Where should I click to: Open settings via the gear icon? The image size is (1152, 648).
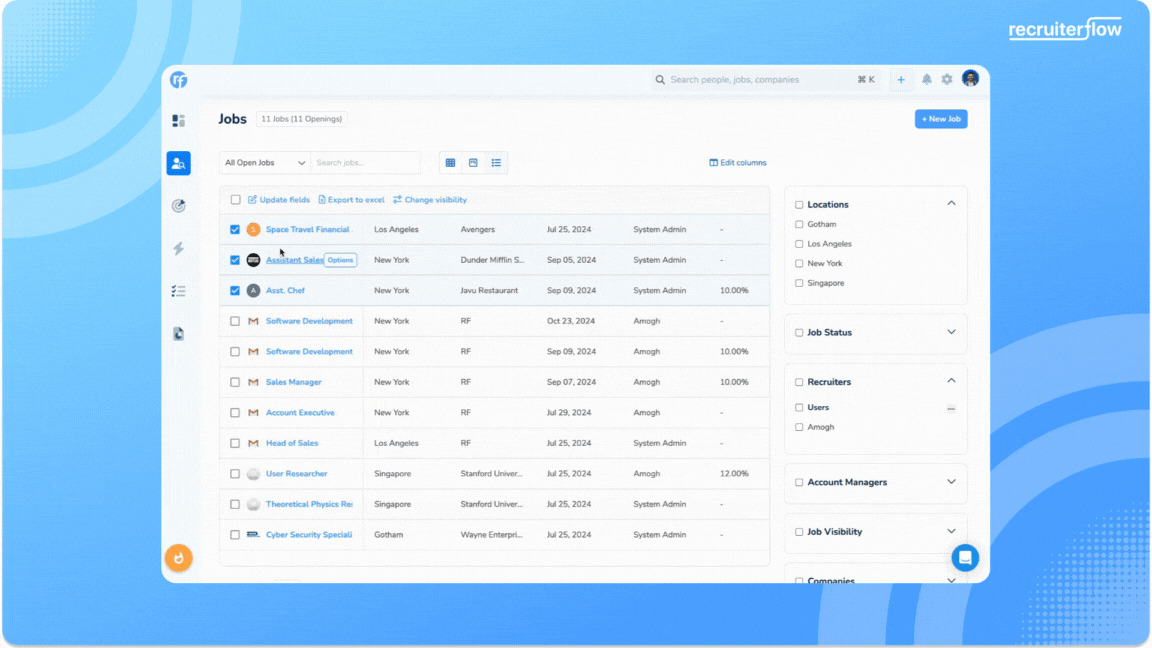click(947, 80)
